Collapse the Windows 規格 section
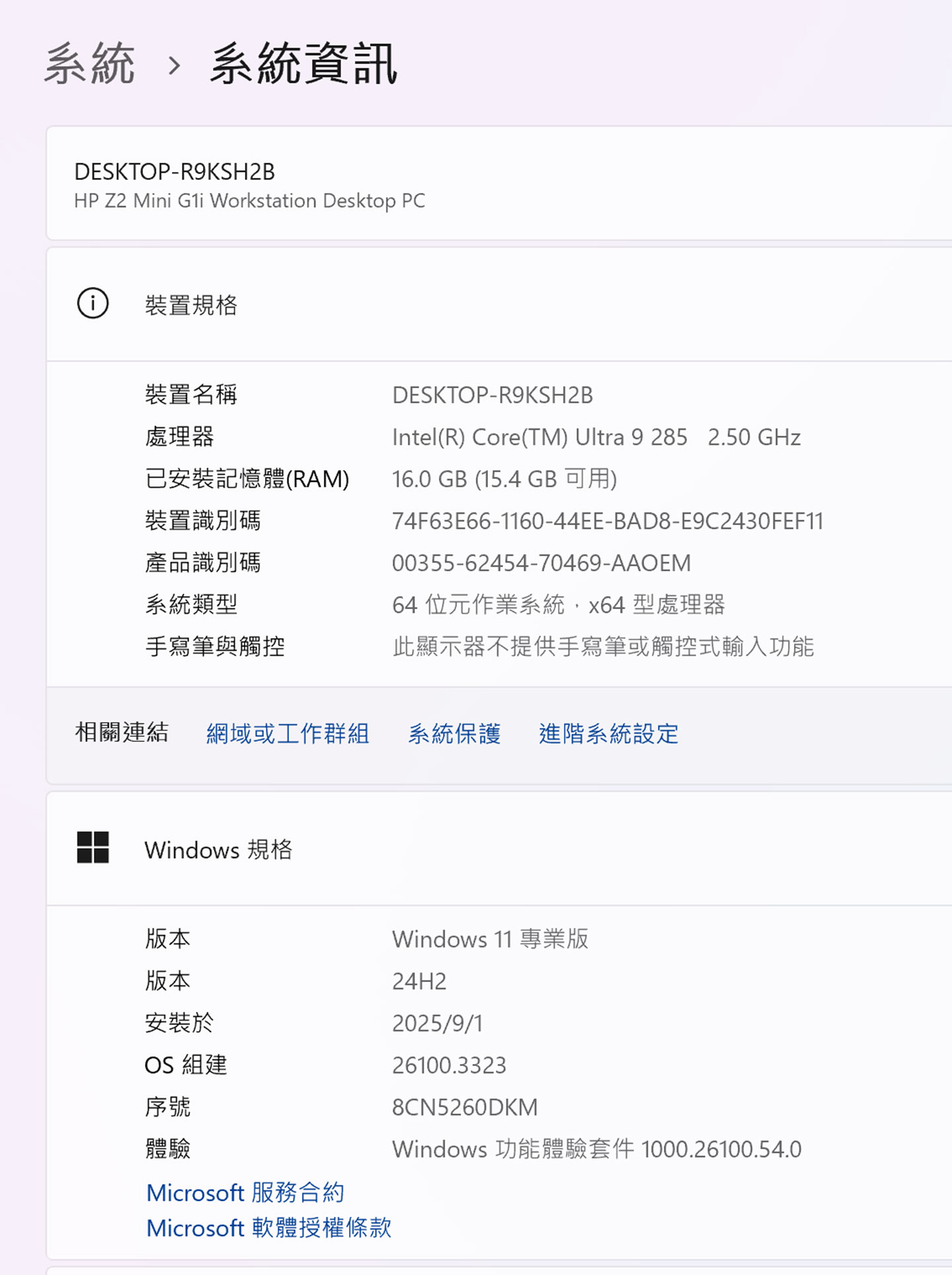The width and height of the screenshot is (952, 1275). click(220, 850)
